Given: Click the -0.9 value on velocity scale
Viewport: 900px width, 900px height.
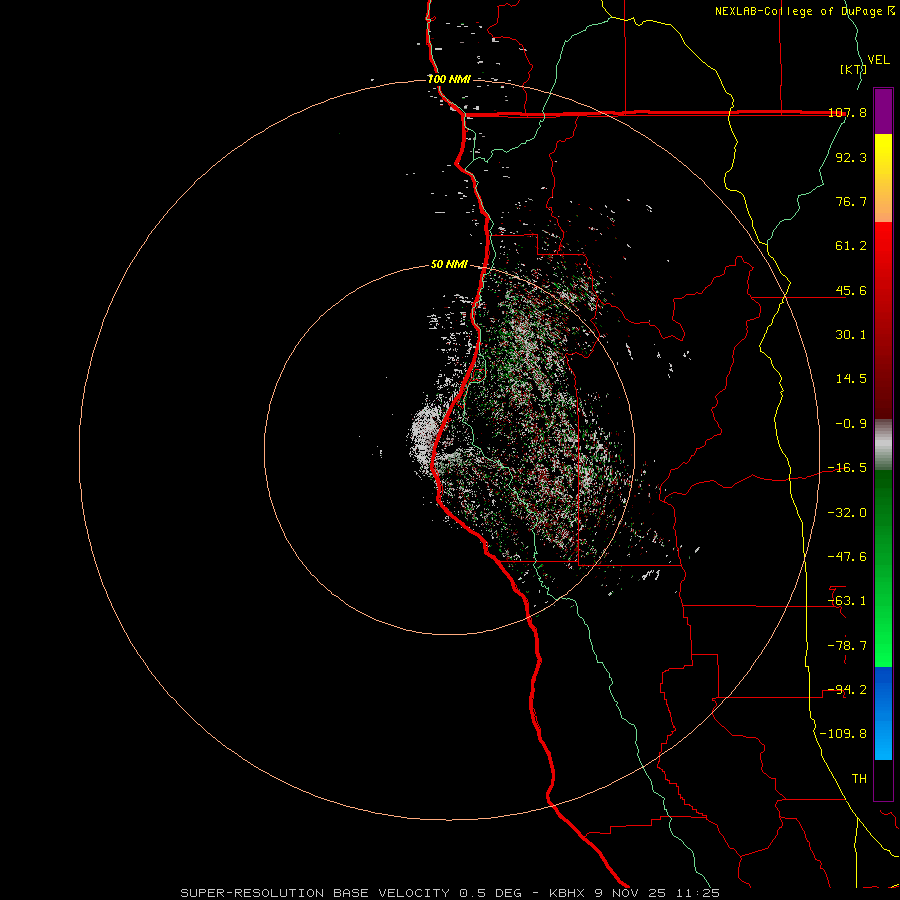Looking at the screenshot, I should tap(851, 424).
